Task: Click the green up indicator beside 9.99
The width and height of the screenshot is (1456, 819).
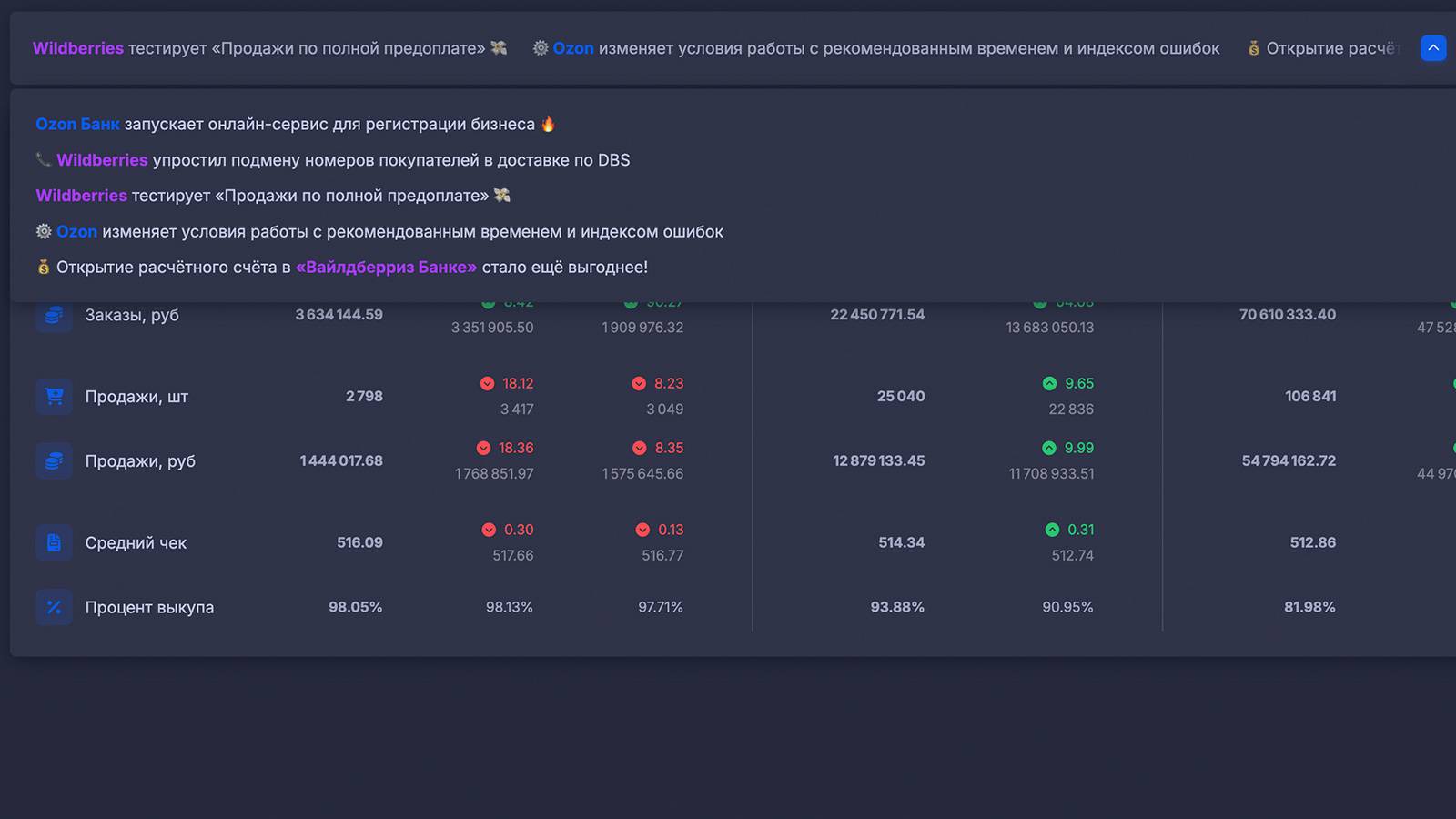Action: 1049,449
